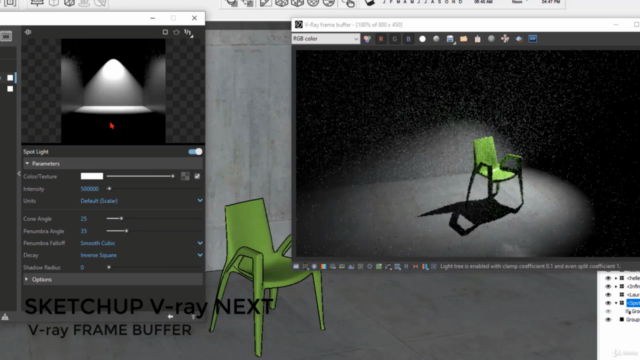This screenshot has height=360, width=640.
Task: Save current channel with floppy disk icon
Action: pos(450,39)
